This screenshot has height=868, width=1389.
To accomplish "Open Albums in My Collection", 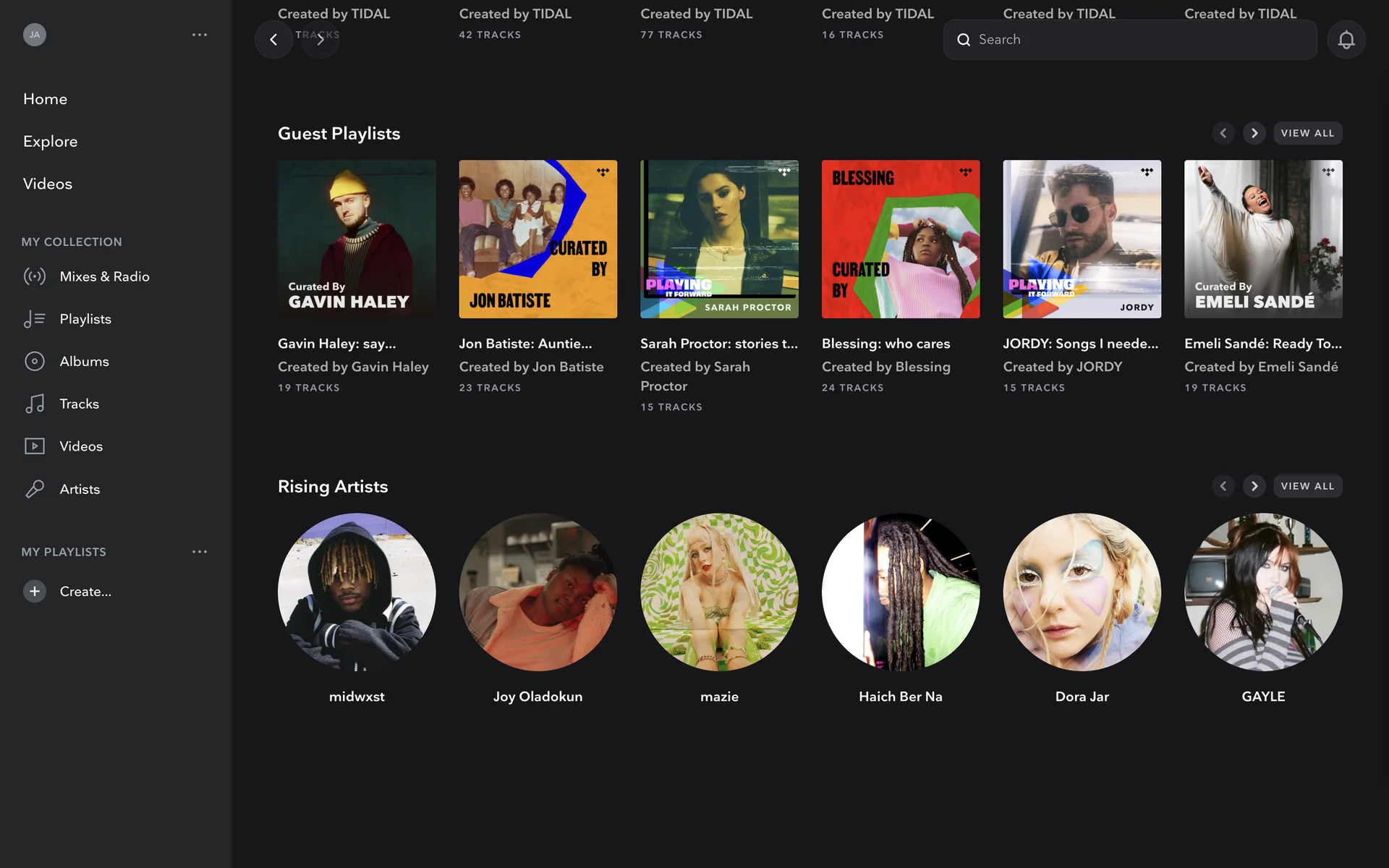I will (x=84, y=361).
